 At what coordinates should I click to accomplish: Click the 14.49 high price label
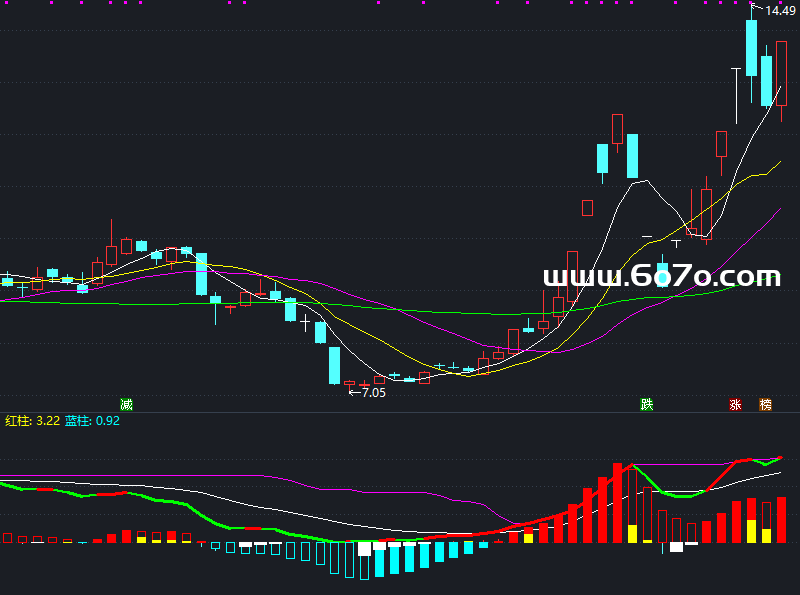click(781, 11)
